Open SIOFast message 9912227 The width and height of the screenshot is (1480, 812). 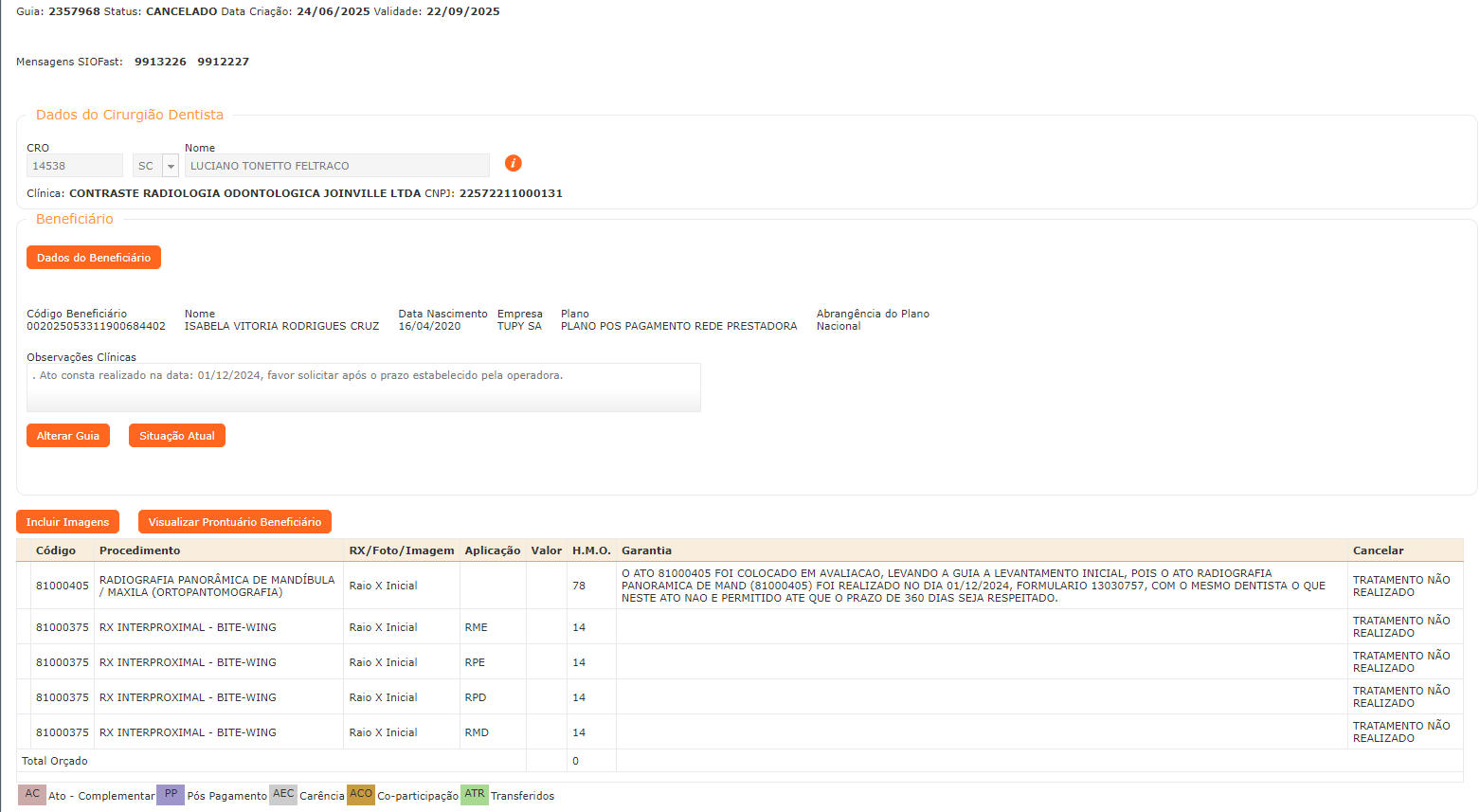coord(224,62)
